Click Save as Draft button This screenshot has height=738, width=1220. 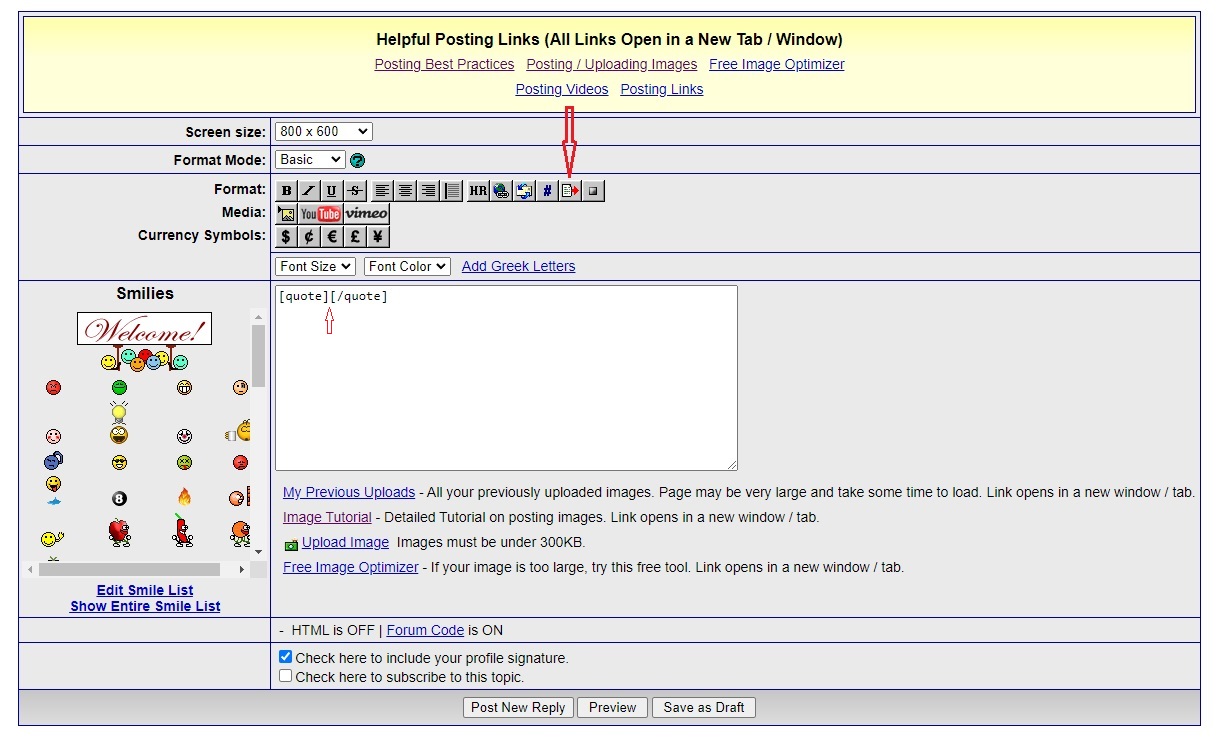coord(704,707)
